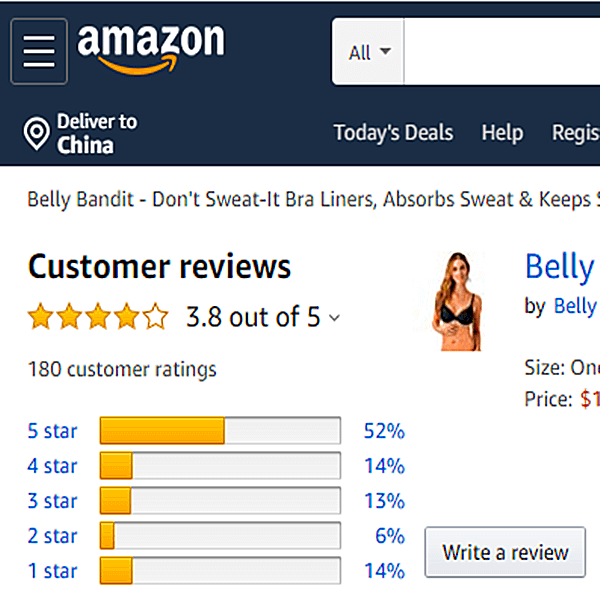Filter reviews by 2 star link
Viewport: 600px width, 600px height.
(52, 536)
